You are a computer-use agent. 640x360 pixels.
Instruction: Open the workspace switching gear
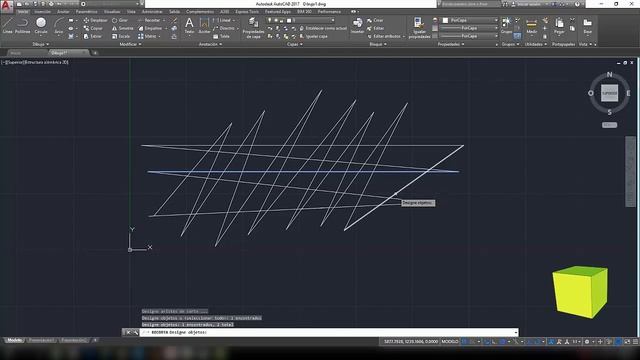pos(588,342)
